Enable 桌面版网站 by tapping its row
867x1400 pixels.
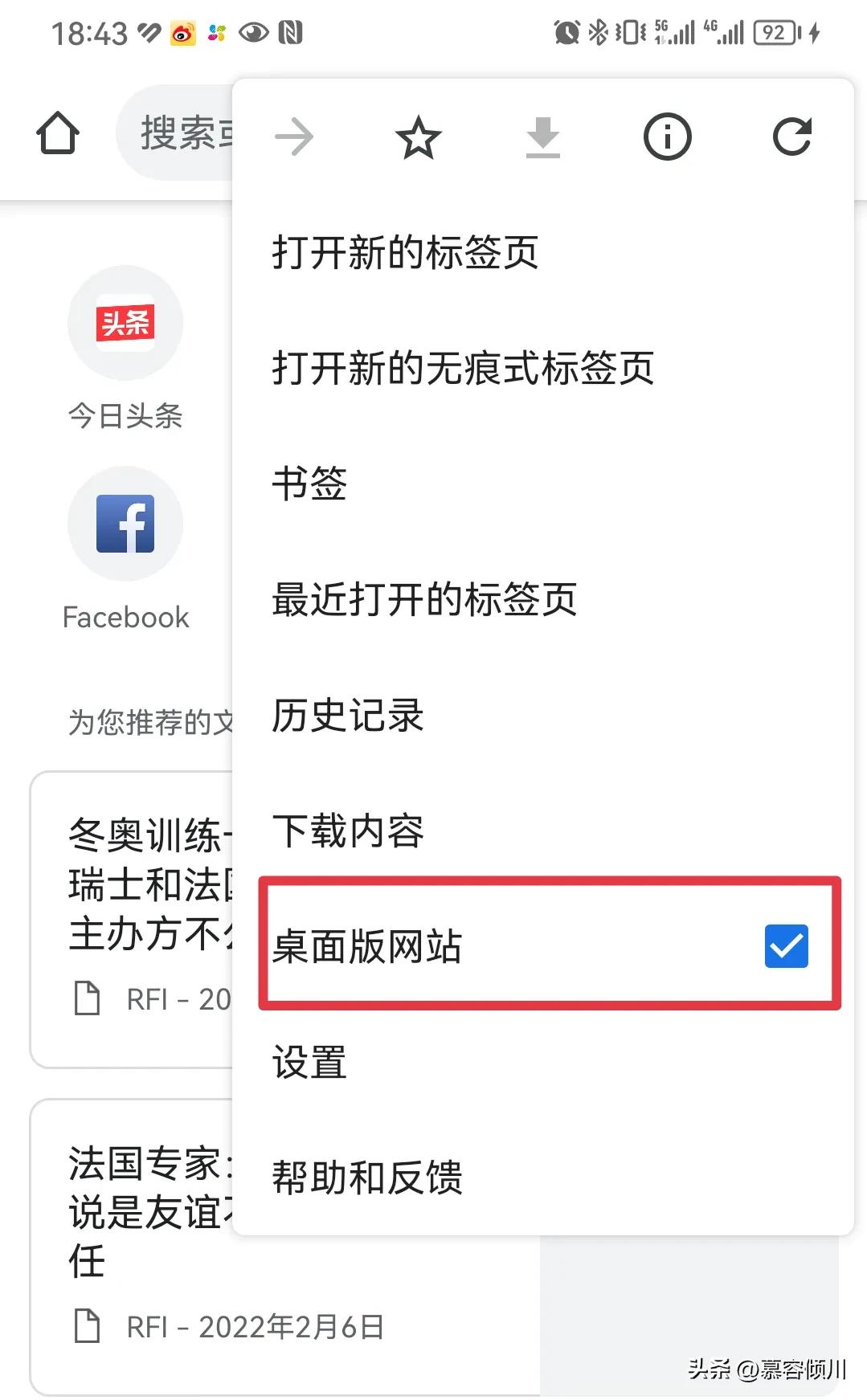(x=482, y=947)
